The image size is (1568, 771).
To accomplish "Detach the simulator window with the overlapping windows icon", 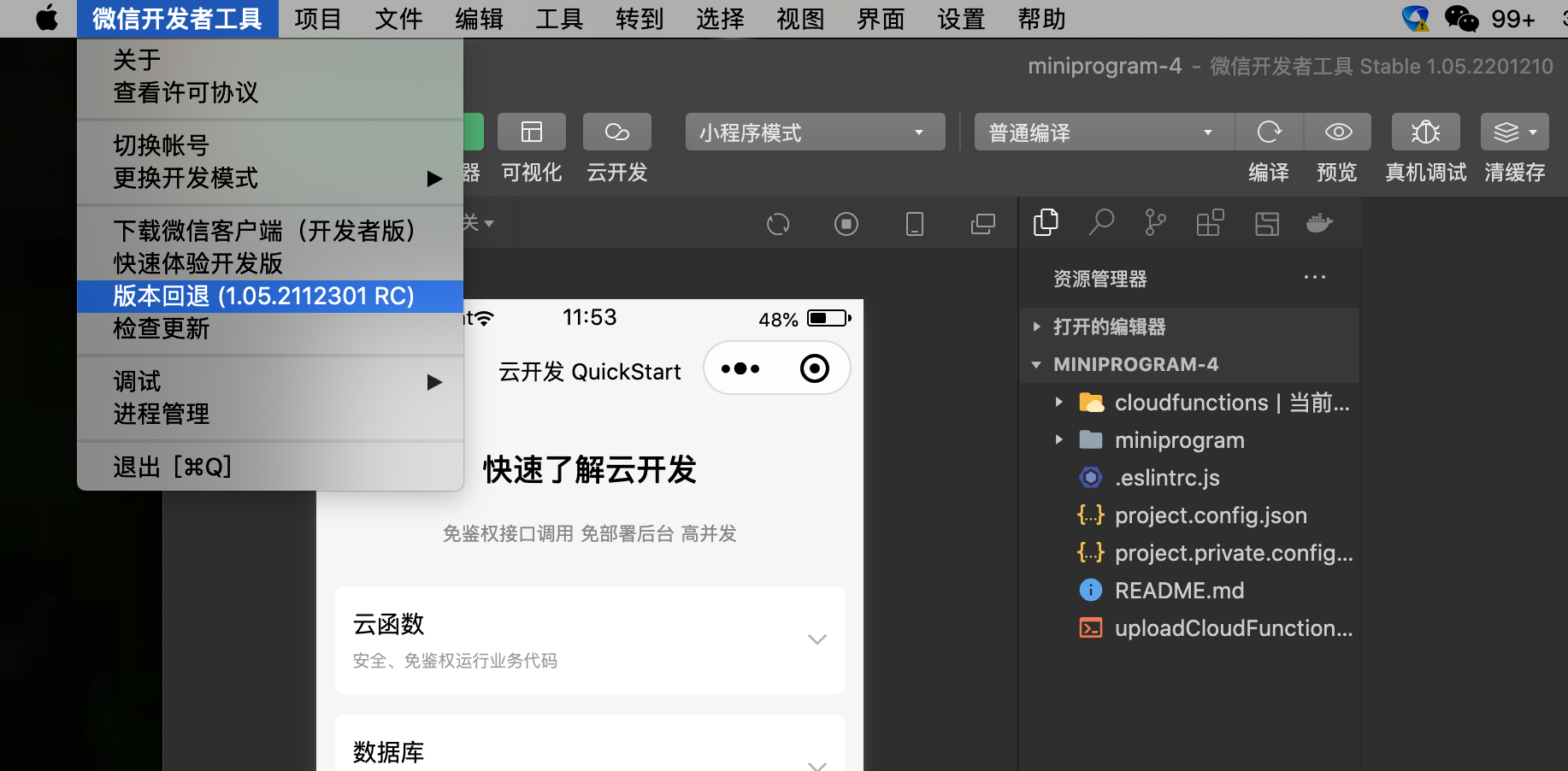I will [x=983, y=224].
